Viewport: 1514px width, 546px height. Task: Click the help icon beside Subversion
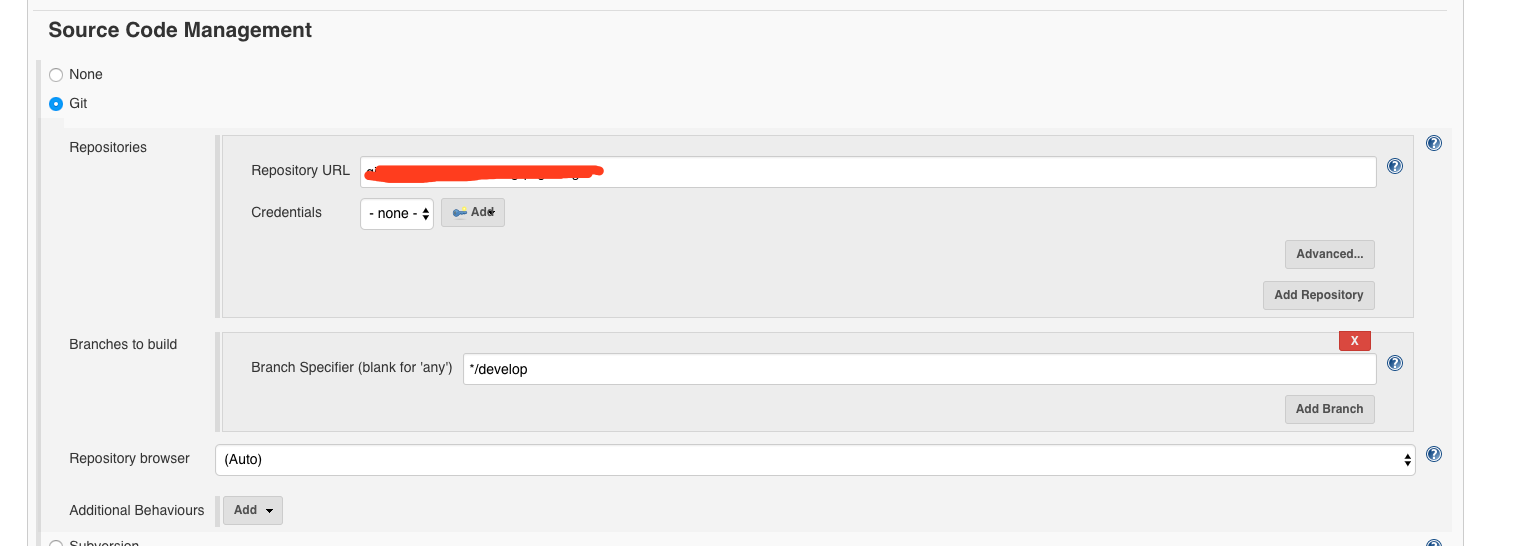1433,543
